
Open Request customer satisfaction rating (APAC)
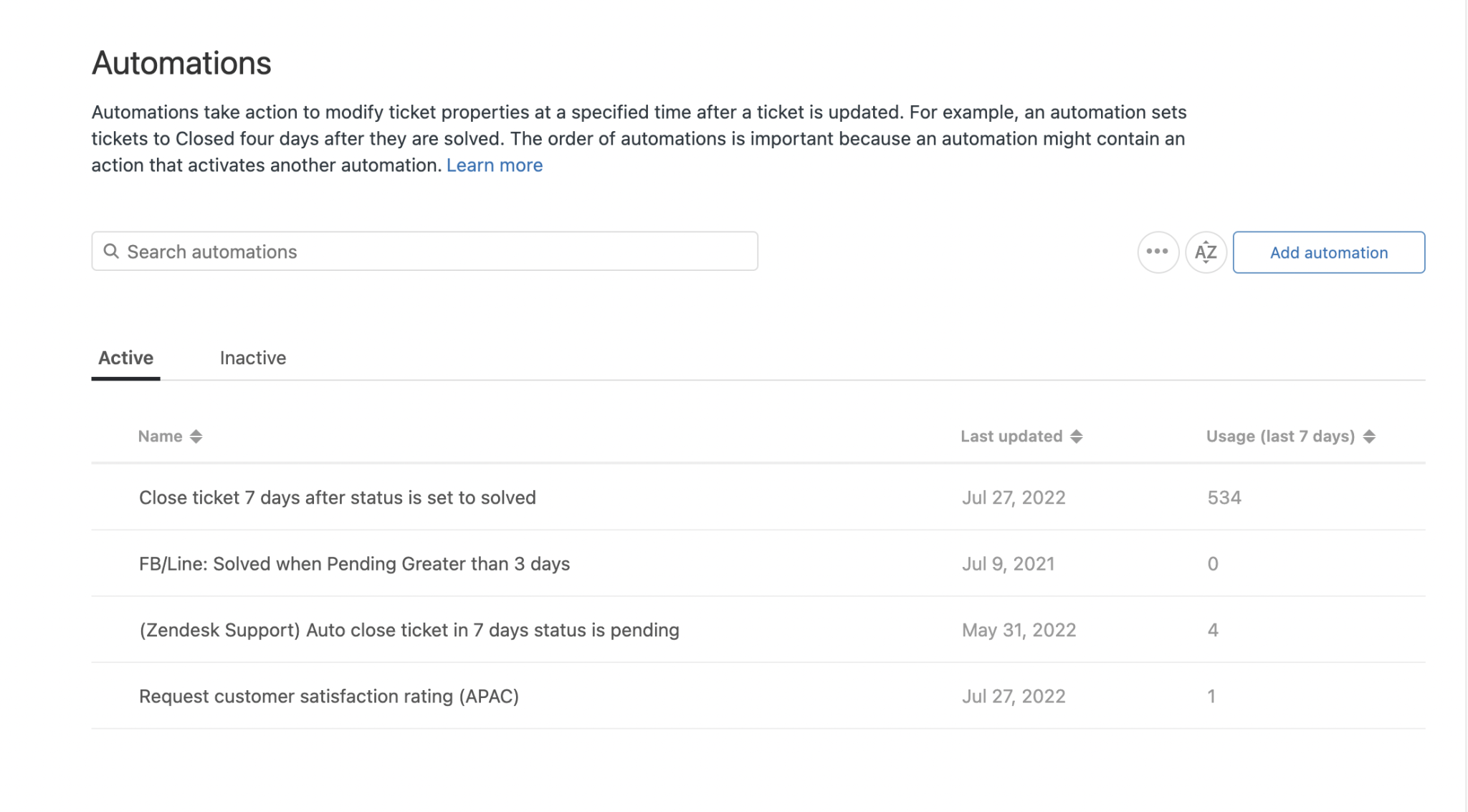[x=329, y=695]
